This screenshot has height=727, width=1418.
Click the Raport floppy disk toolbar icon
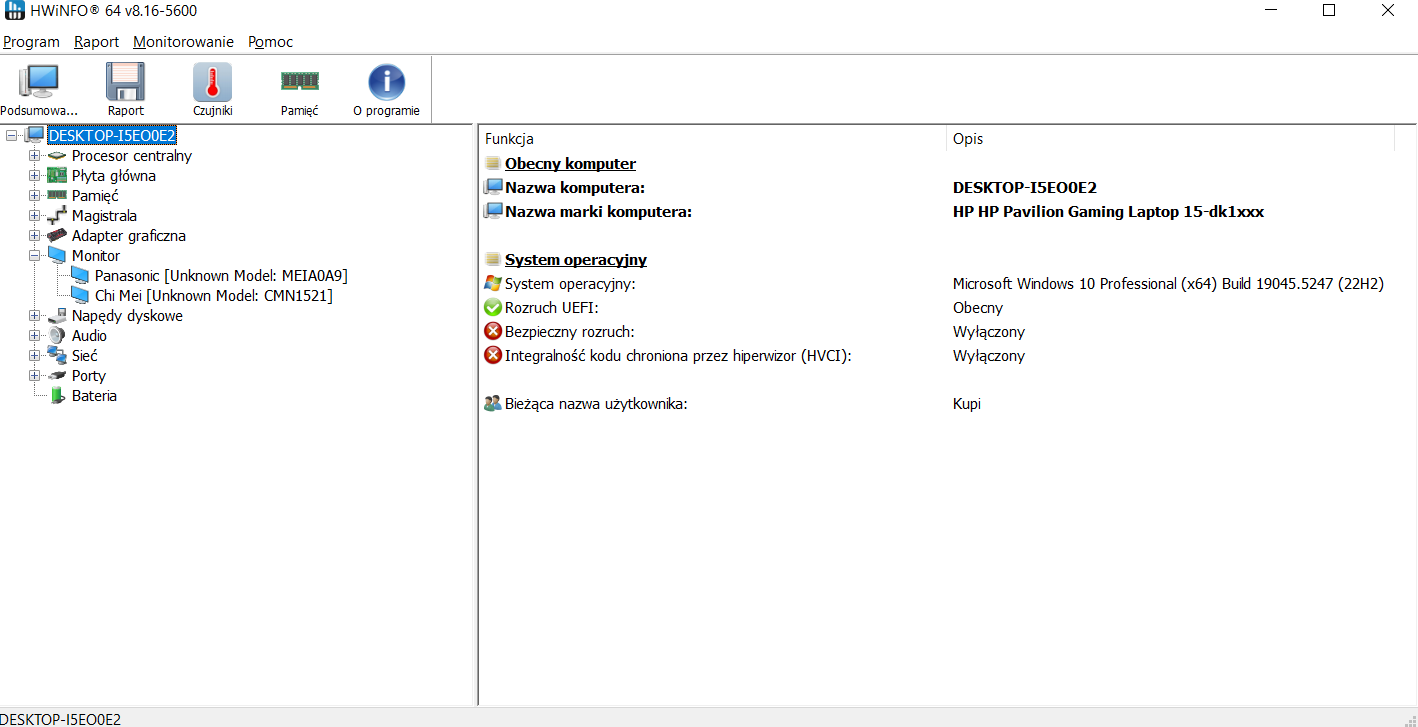(x=126, y=82)
